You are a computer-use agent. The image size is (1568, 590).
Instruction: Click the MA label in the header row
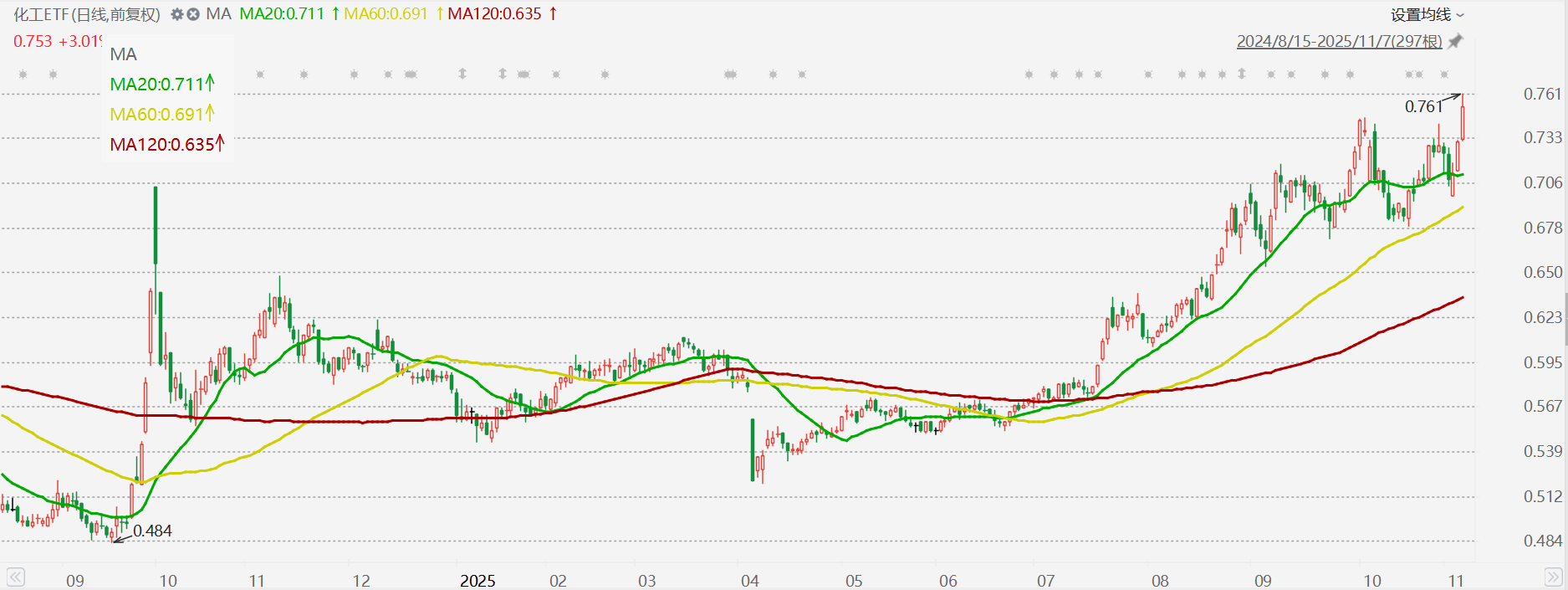[218, 14]
